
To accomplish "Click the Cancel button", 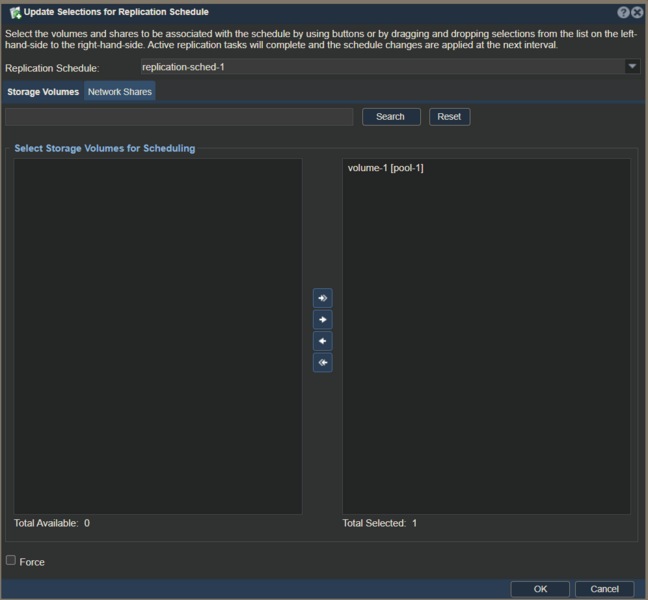I will (604, 589).
